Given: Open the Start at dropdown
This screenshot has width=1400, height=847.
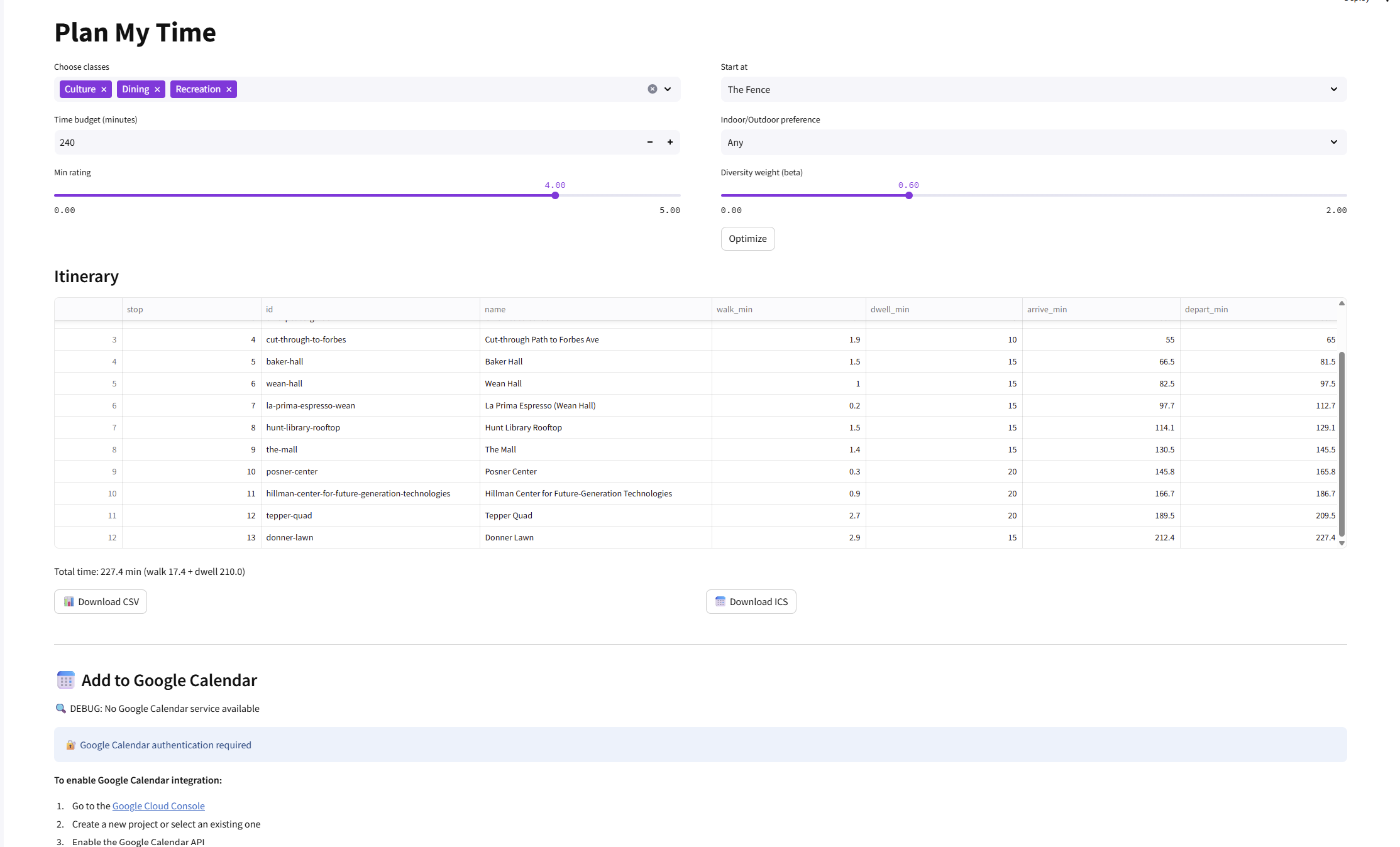Looking at the screenshot, I should tap(1033, 89).
